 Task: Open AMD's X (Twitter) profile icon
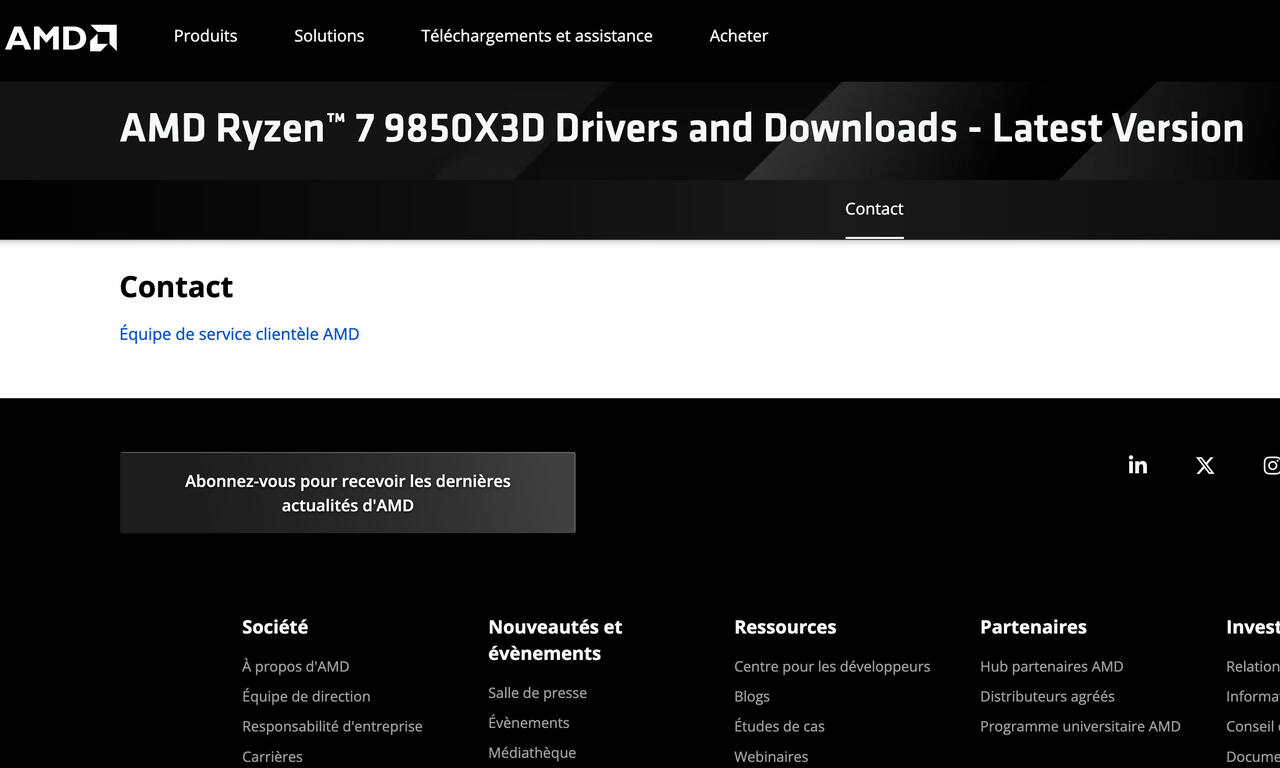tap(1204, 464)
